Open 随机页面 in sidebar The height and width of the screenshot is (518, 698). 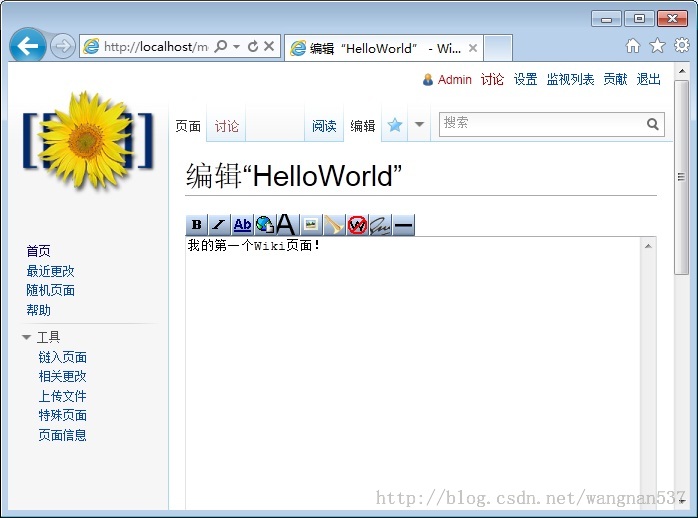point(50,291)
